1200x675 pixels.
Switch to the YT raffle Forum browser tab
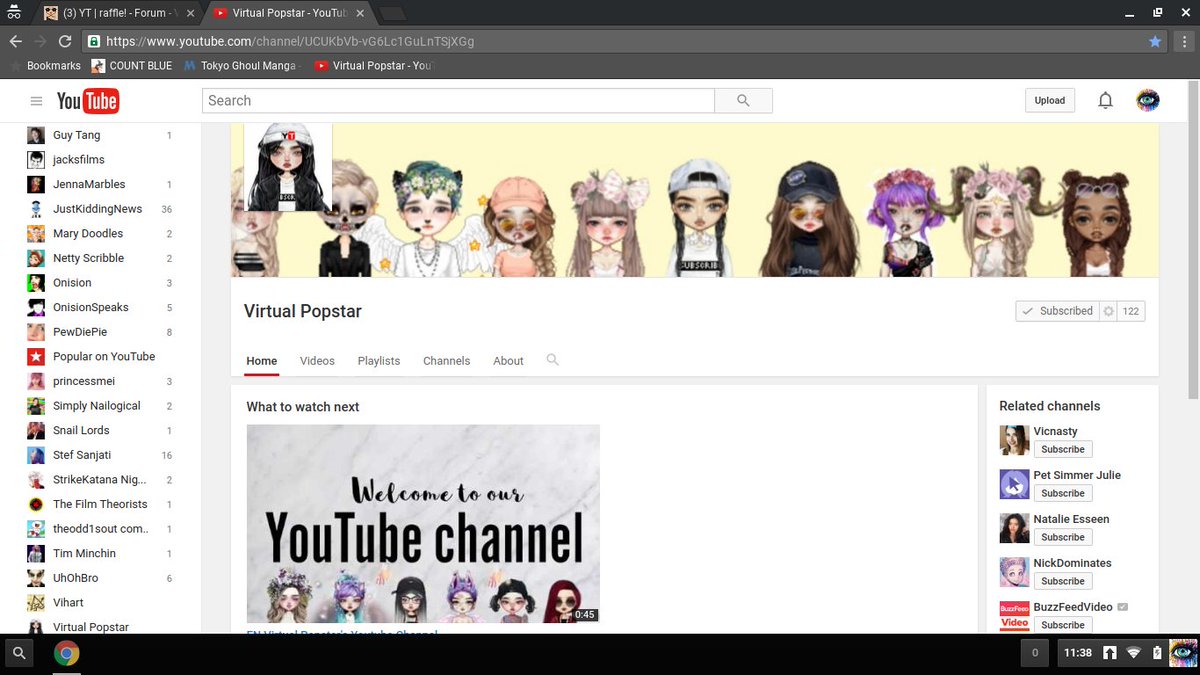point(118,13)
